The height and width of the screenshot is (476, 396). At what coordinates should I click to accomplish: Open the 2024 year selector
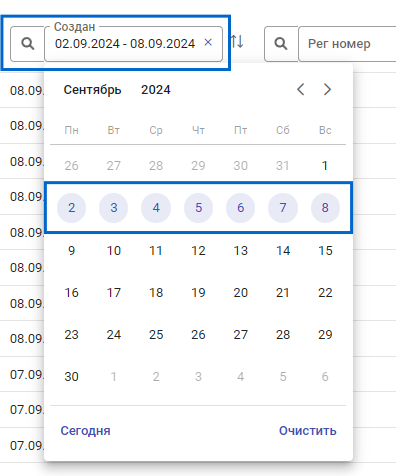[x=156, y=90]
